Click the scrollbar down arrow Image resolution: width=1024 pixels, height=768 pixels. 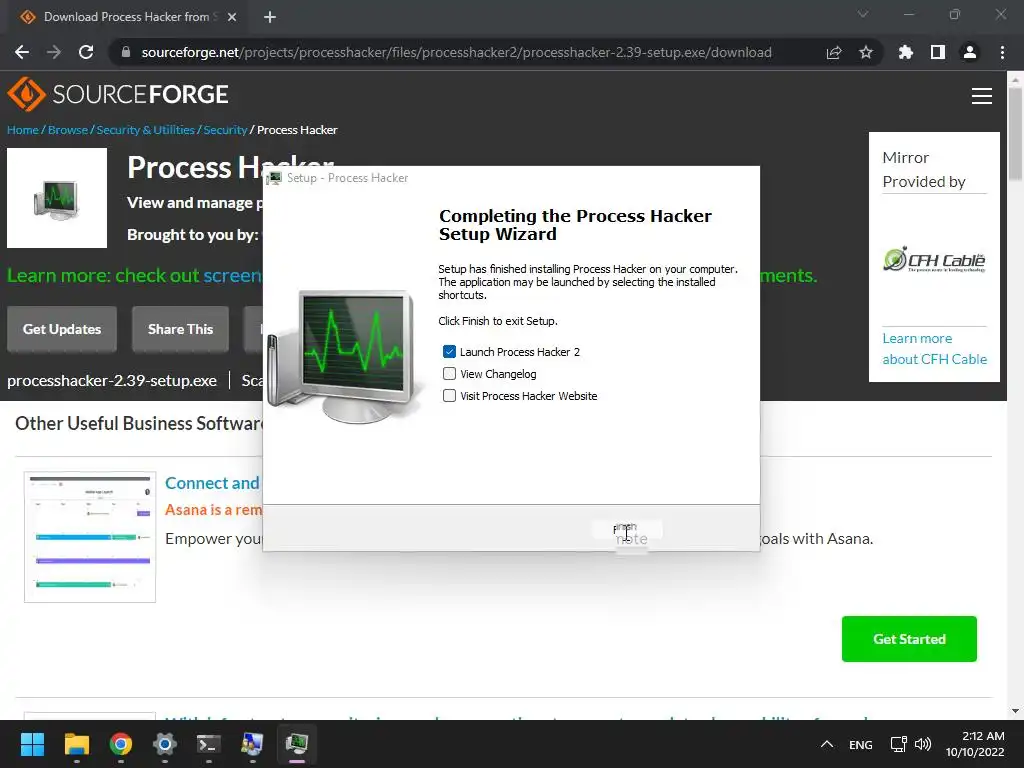coord(1015,711)
